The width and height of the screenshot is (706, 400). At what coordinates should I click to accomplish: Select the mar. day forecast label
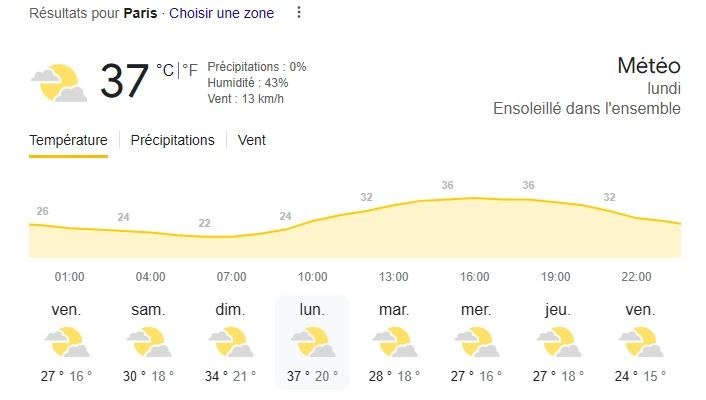pos(394,310)
